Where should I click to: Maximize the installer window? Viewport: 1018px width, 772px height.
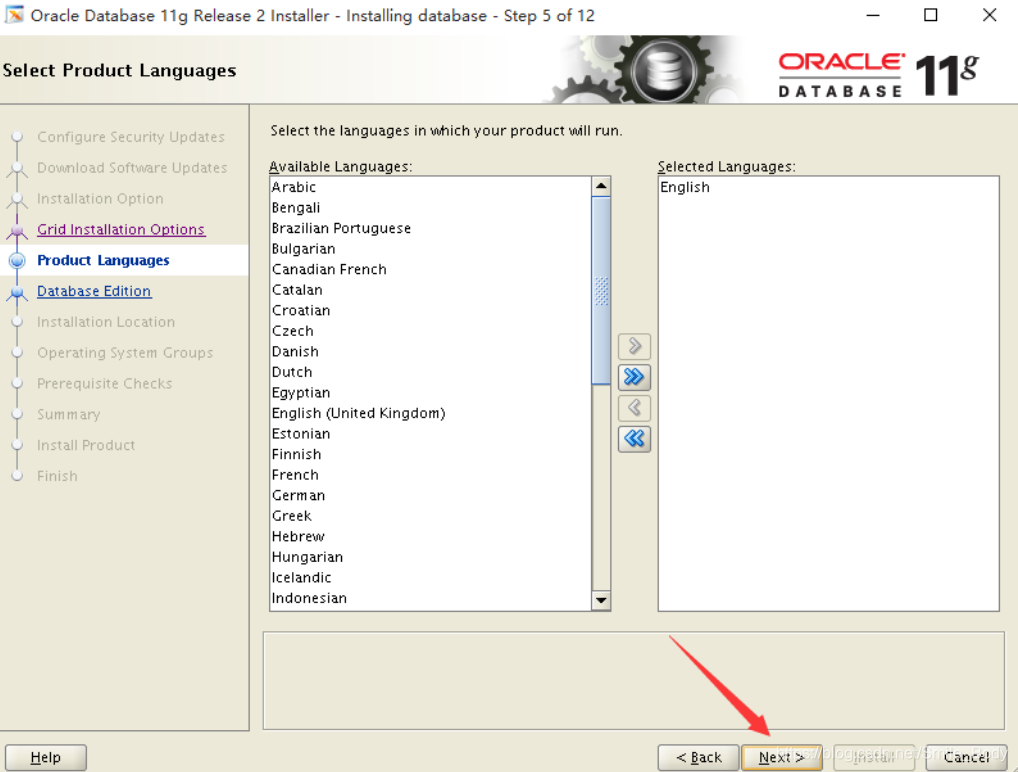(x=930, y=15)
